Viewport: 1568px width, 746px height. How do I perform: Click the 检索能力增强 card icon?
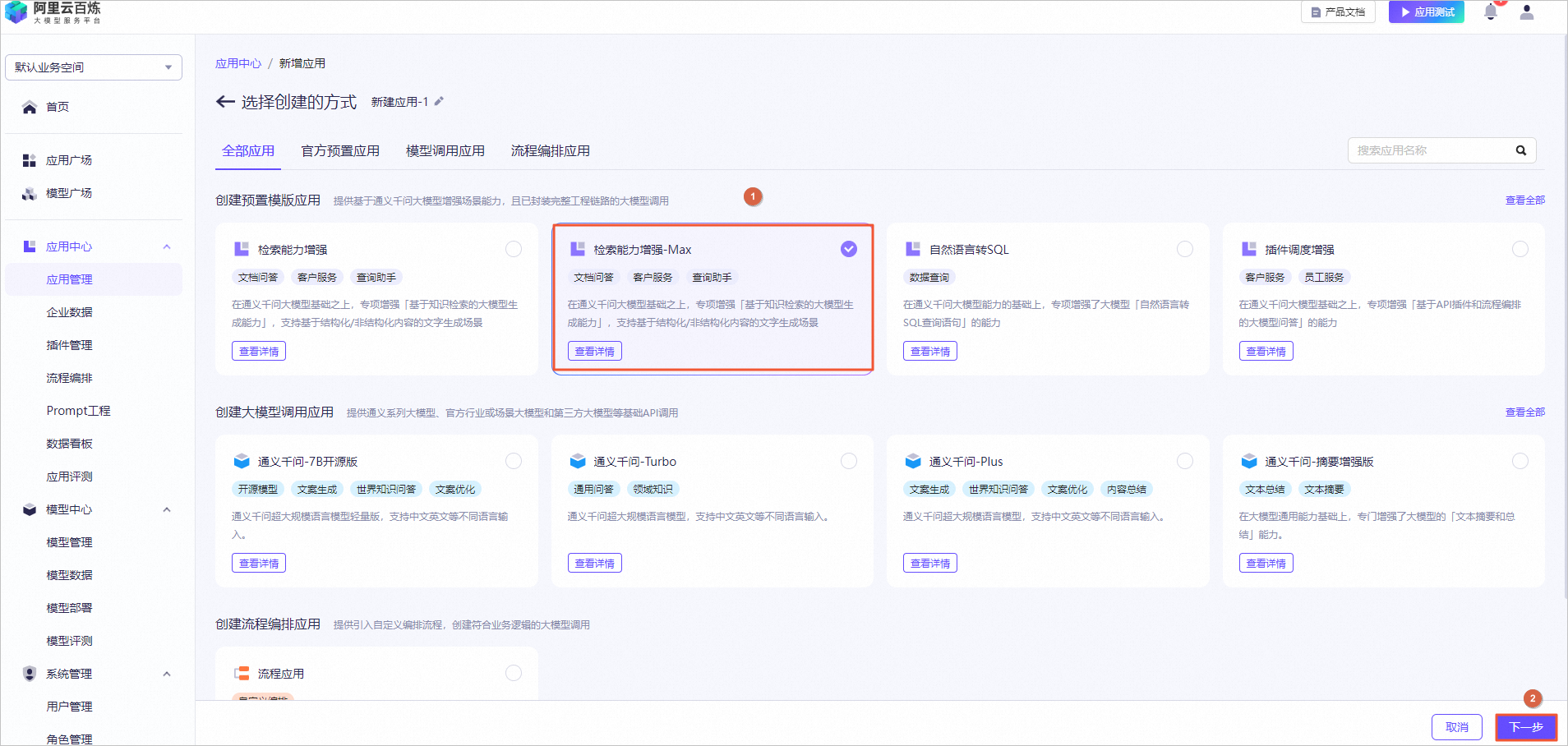242,249
